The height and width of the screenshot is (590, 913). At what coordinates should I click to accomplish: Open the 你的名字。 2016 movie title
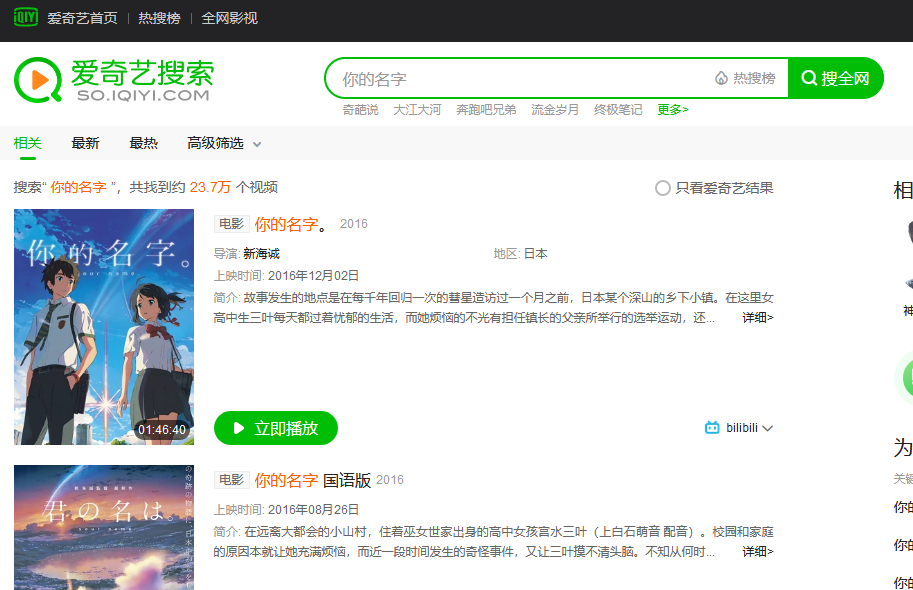pos(292,224)
